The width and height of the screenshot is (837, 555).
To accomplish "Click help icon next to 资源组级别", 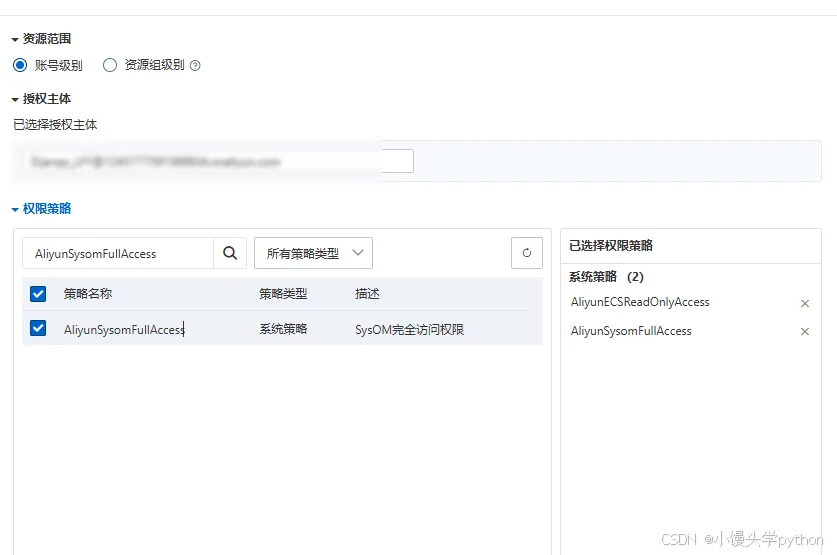I will click(195, 66).
